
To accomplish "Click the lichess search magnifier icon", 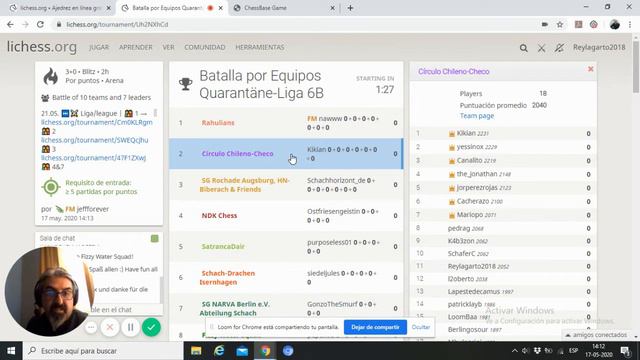I will point(523,48).
